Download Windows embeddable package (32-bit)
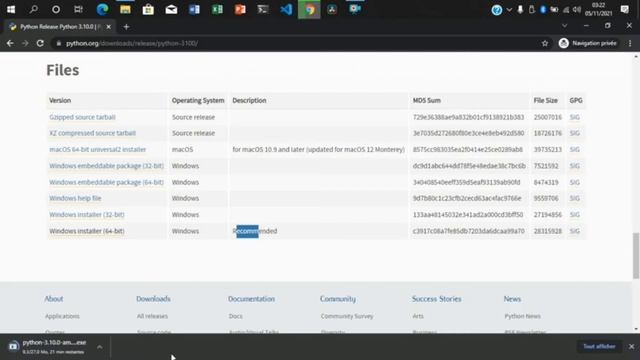The height and width of the screenshot is (360, 640). [x=107, y=166]
